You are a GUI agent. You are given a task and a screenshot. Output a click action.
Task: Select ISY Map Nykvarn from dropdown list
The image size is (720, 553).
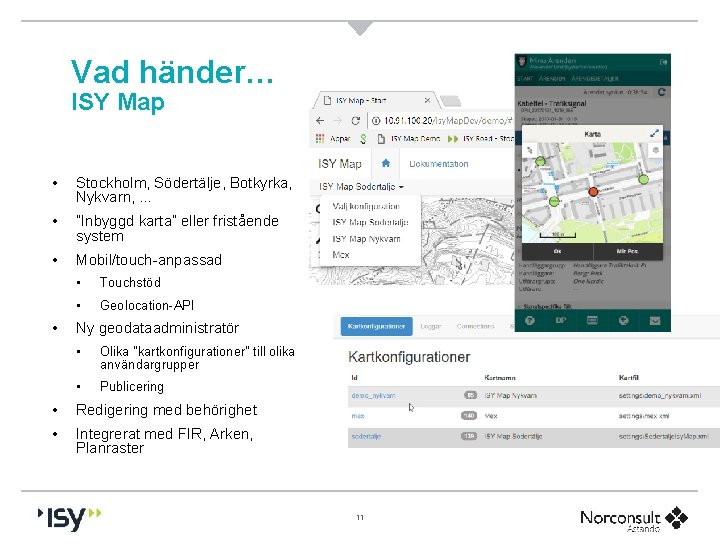366,239
